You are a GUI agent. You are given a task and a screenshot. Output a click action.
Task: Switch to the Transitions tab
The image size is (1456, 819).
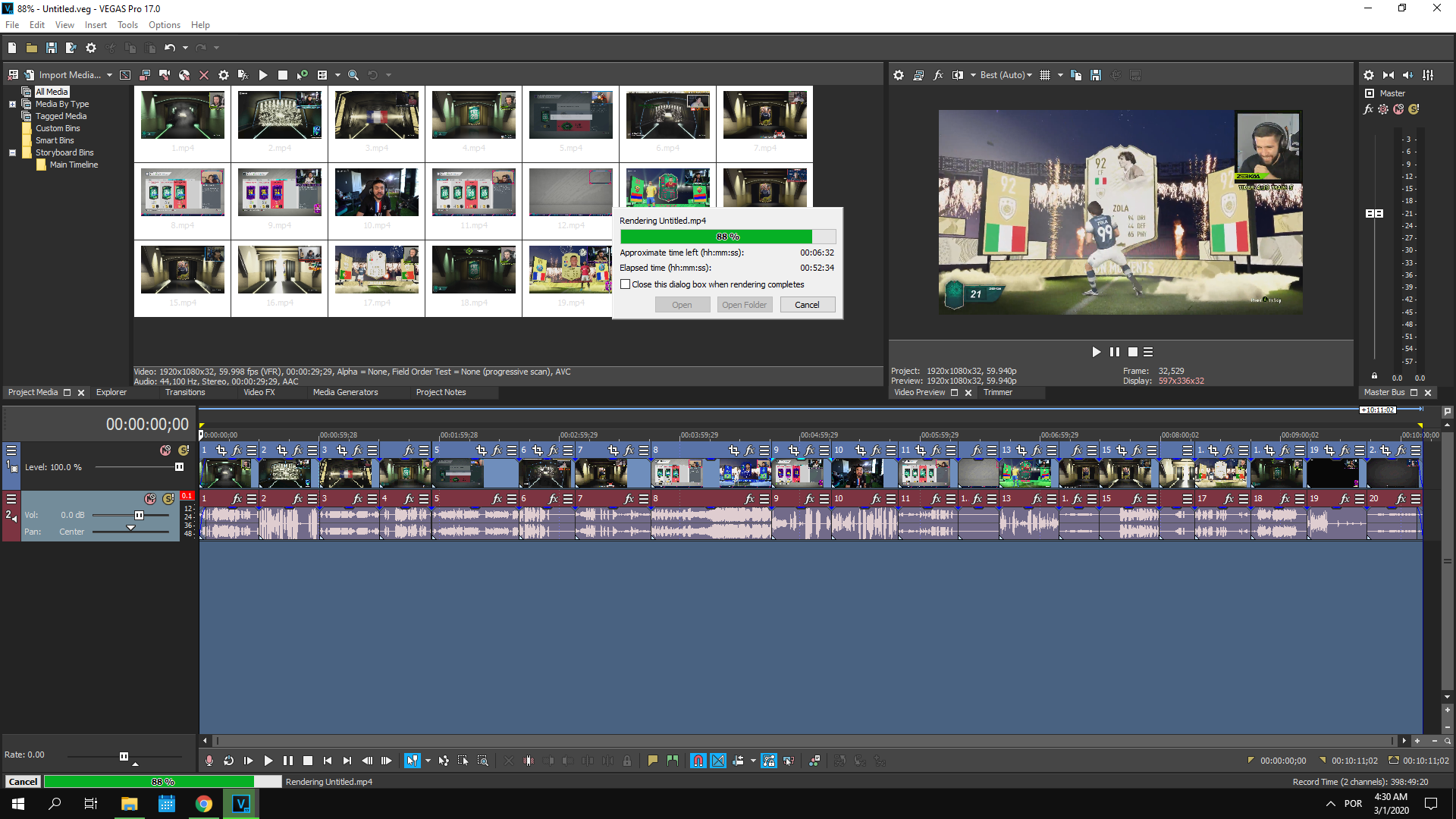[x=185, y=393]
